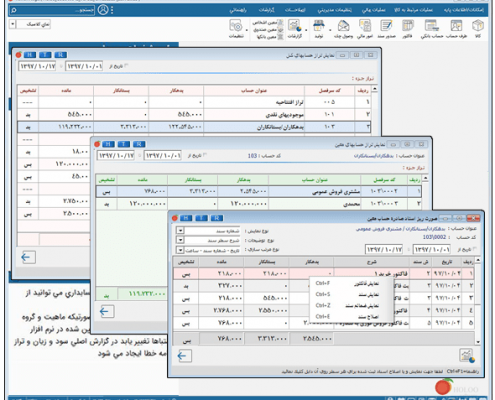Open معین بانکها (banks ledger) shortcut
The height and width of the screenshot is (400, 495).
tap(269, 37)
